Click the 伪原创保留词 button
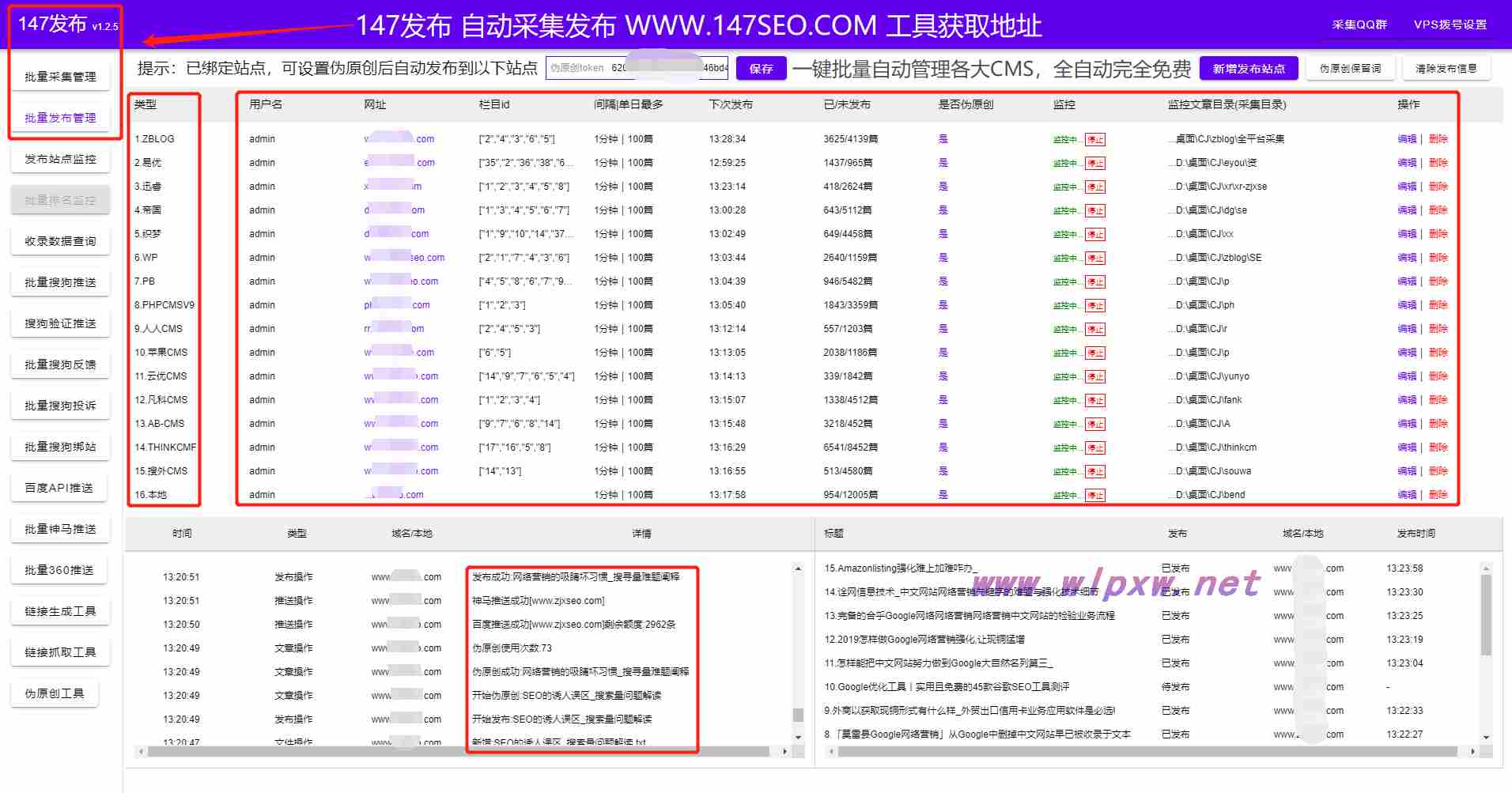Image resolution: width=1512 pixels, height=793 pixels. (x=1351, y=69)
